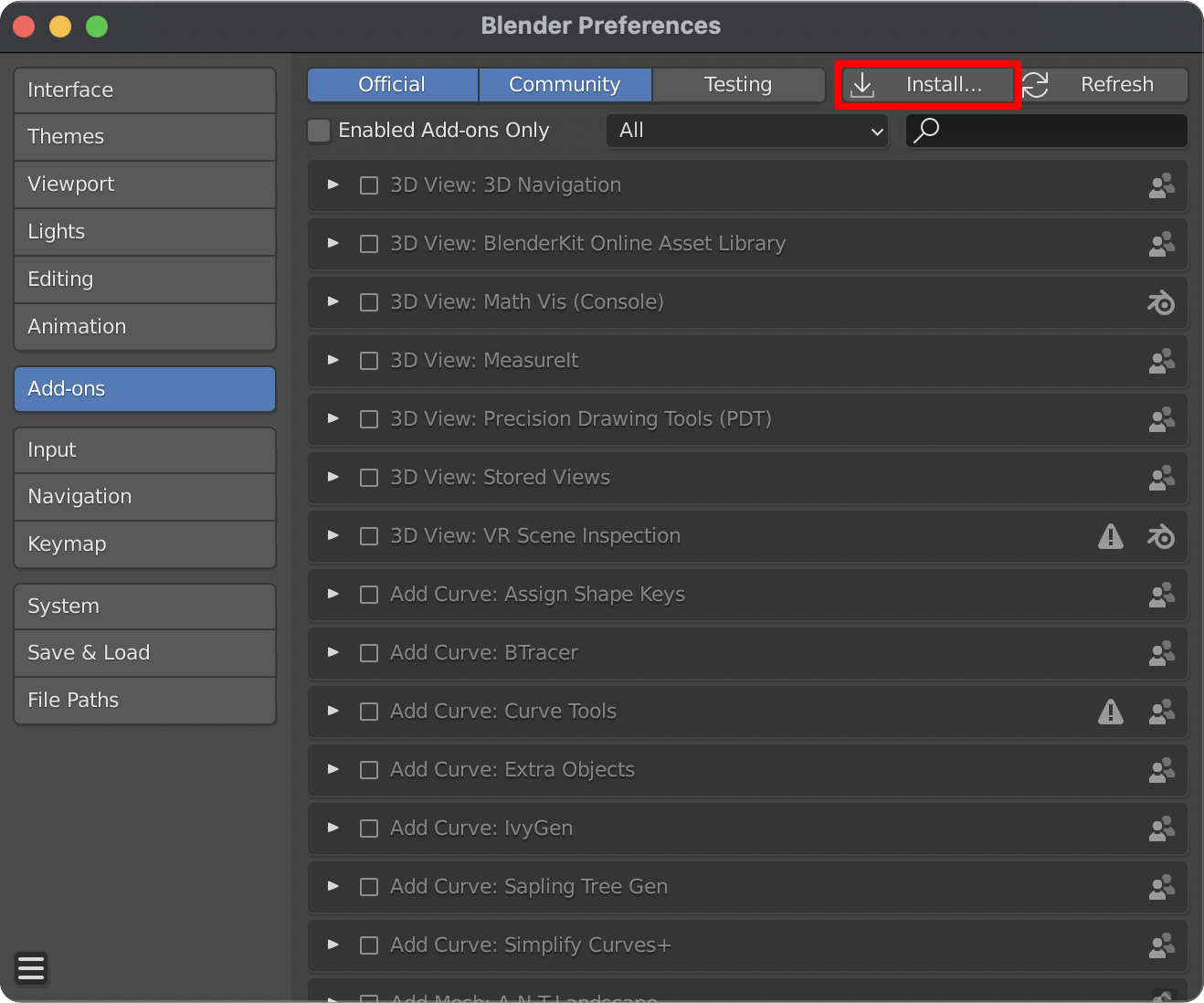Click the Install button
Screen dimensions: 1204x1003
point(925,84)
